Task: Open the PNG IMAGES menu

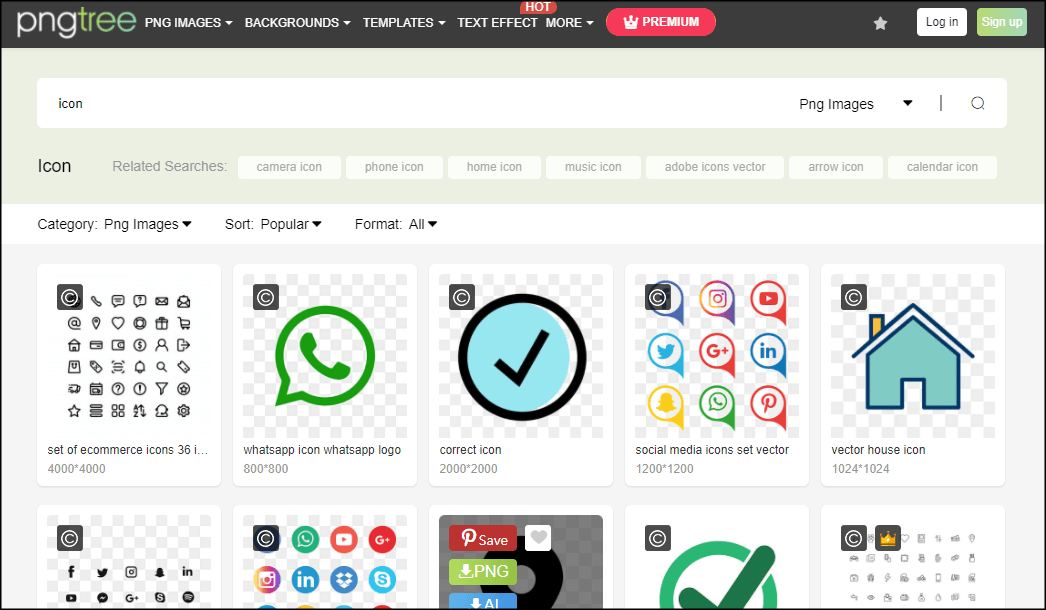Action: pyautogui.click(x=189, y=23)
